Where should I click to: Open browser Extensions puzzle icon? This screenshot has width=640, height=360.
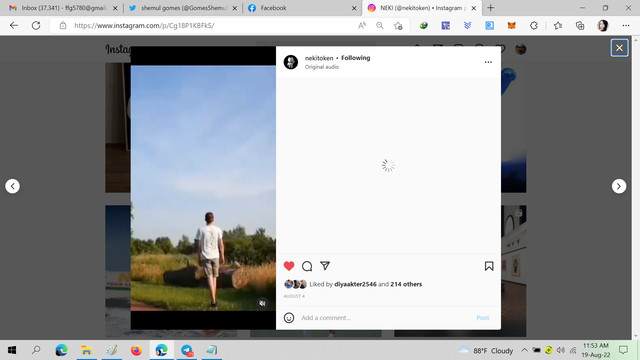click(x=533, y=25)
